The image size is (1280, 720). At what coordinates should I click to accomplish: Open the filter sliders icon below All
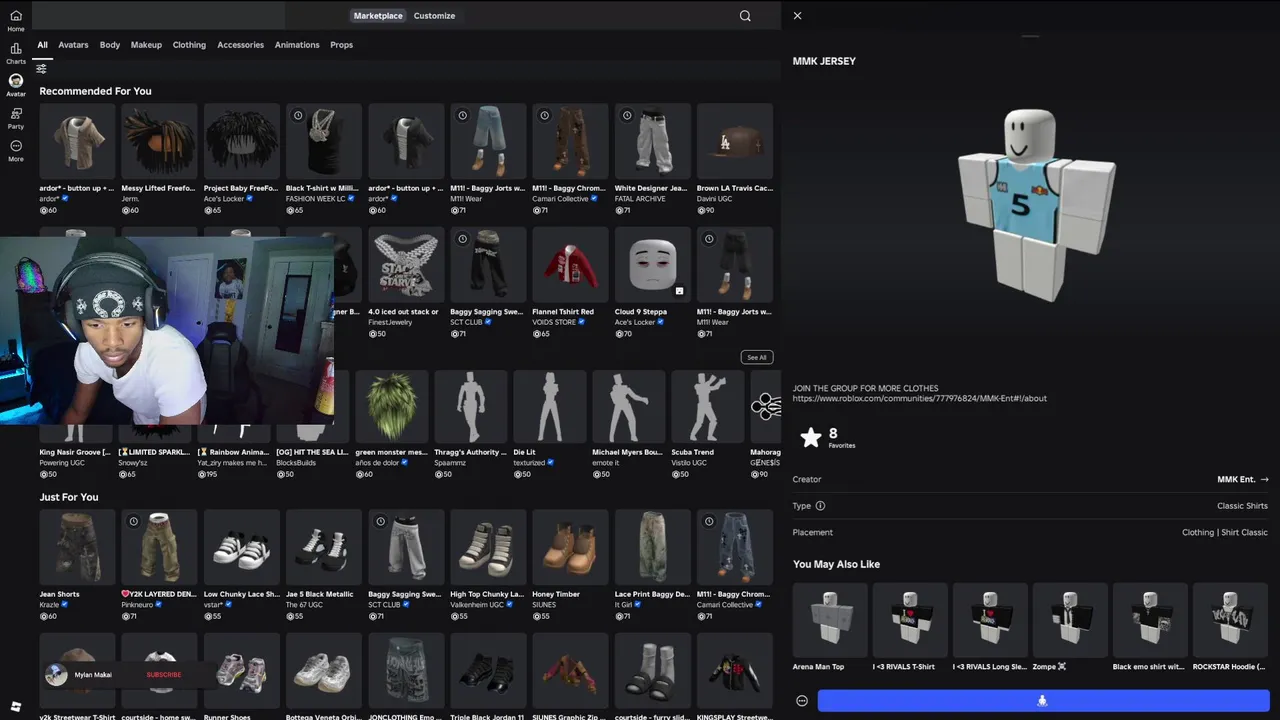[x=41, y=69]
